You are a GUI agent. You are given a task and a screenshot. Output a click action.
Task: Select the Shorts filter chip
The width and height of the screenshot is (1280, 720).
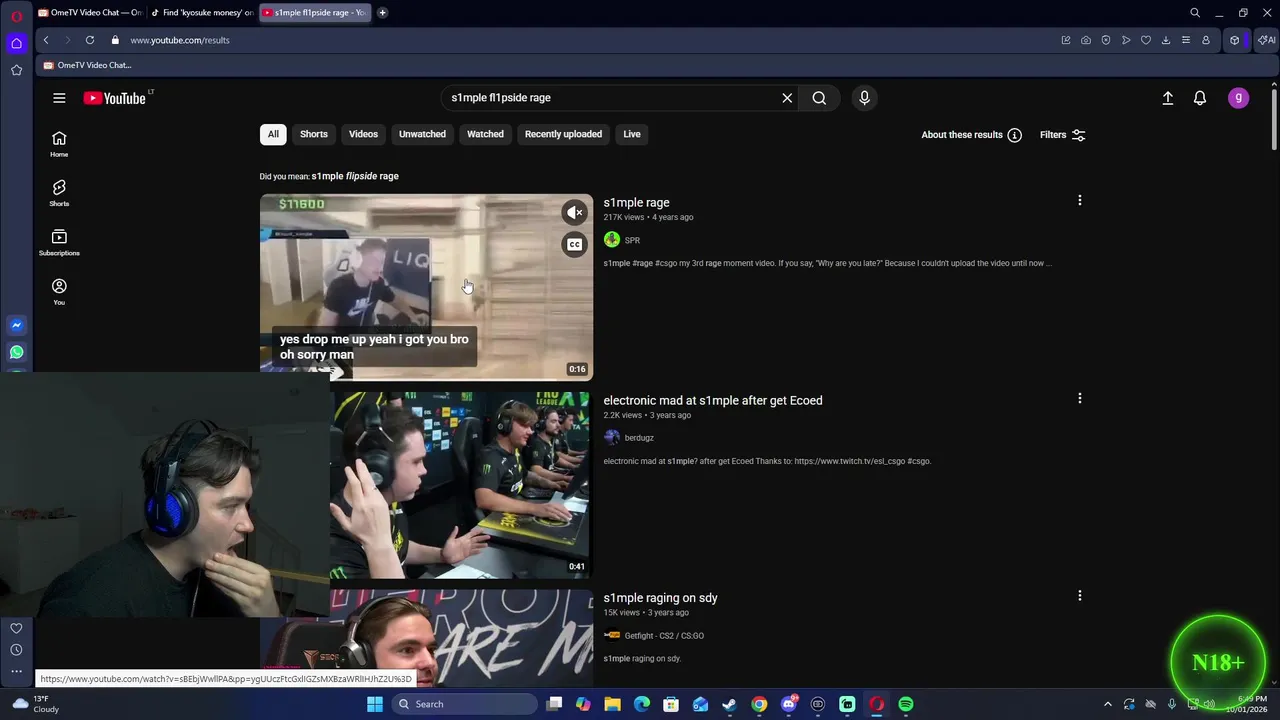[x=314, y=134]
